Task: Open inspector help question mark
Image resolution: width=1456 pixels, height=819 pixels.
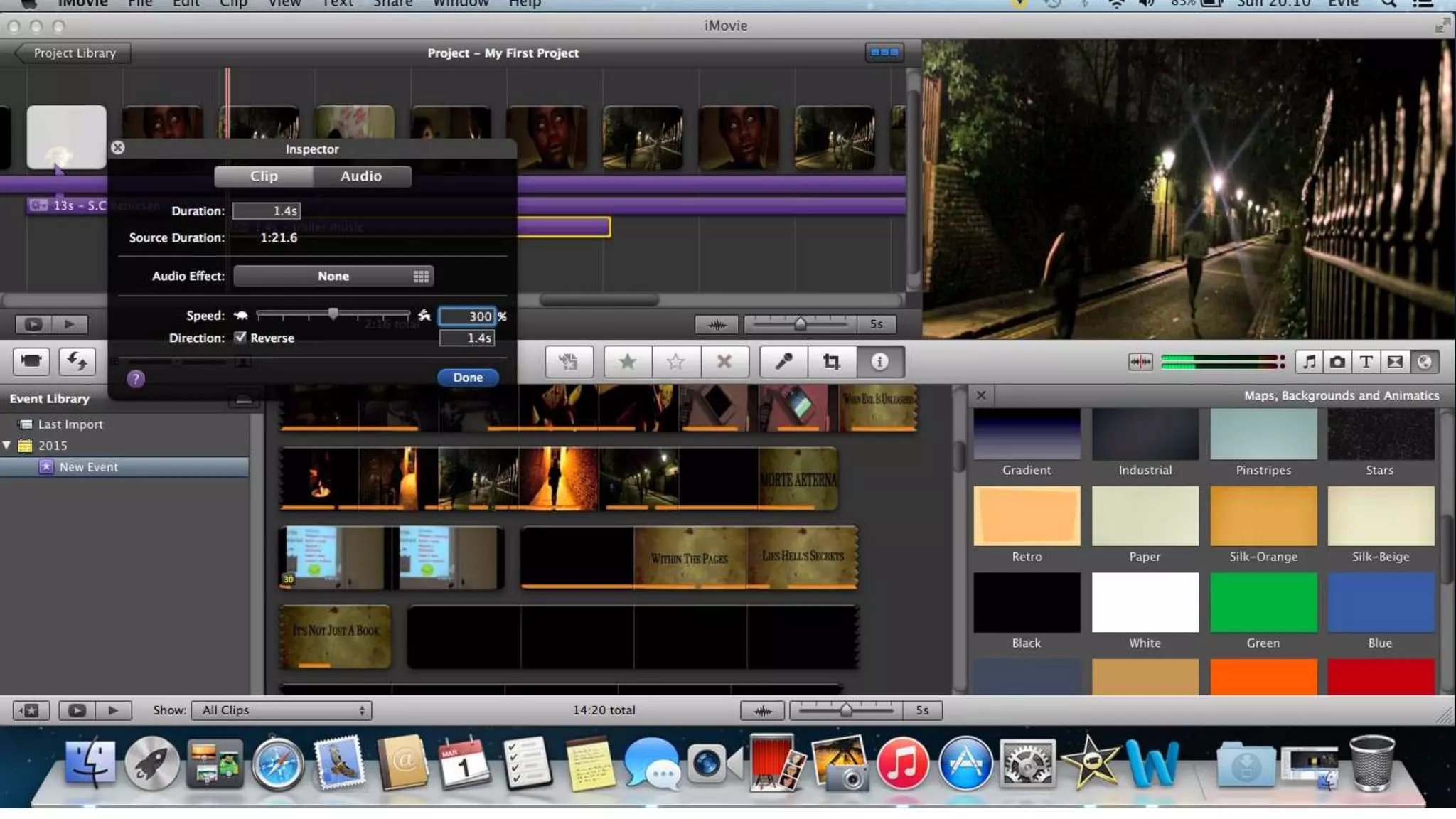Action: pyautogui.click(x=136, y=379)
